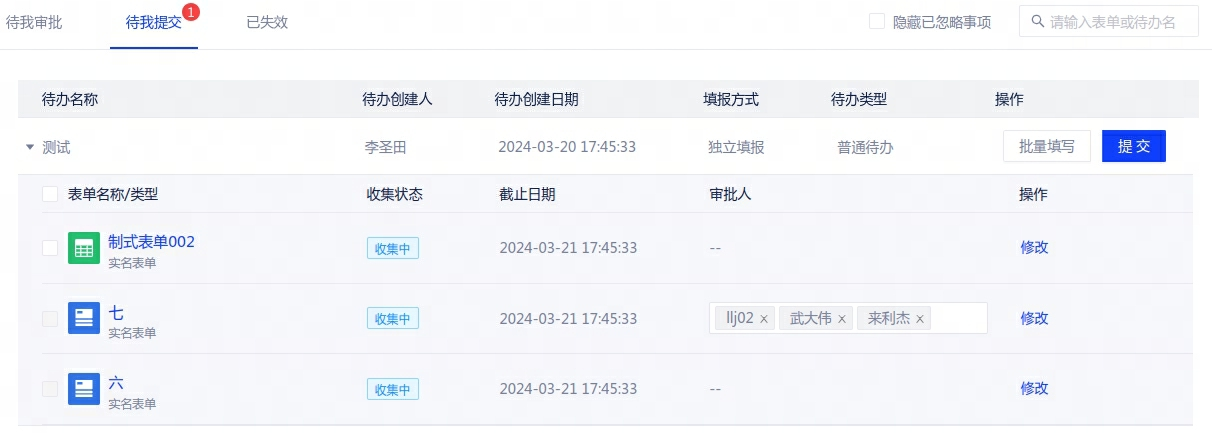Image resolution: width=1212 pixels, height=433 pixels.
Task: Check the select-all box beside 表单名称/类型
Action: click(50, 194)
